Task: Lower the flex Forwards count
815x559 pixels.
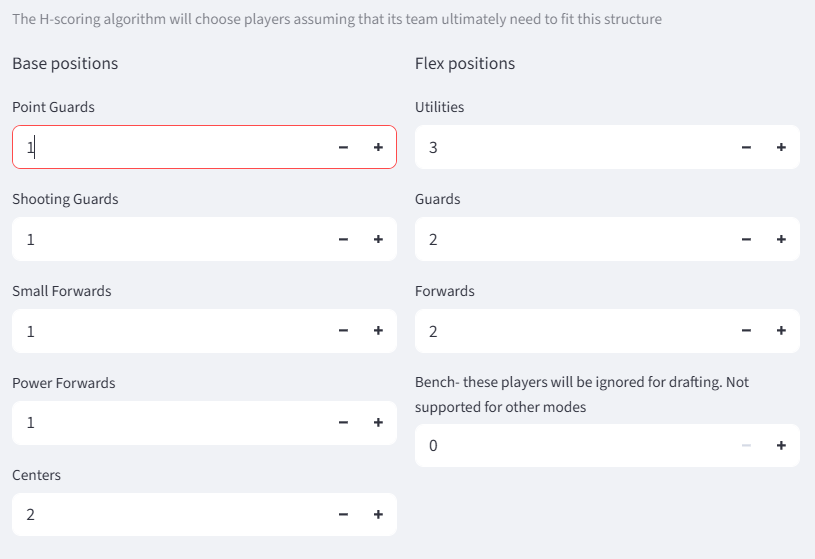Action: 746,331
